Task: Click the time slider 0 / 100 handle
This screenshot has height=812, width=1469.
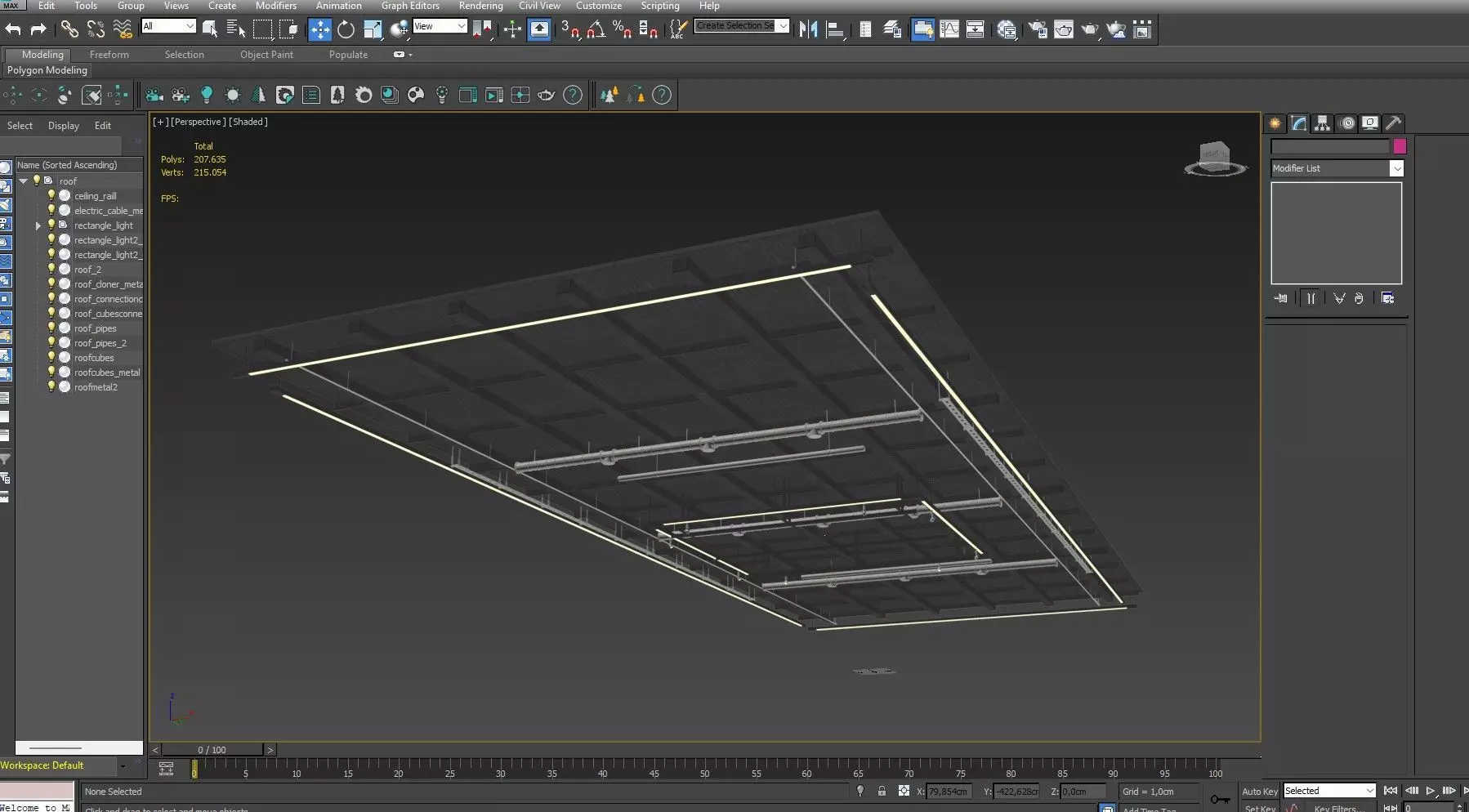Action: [x=212, y=749]
